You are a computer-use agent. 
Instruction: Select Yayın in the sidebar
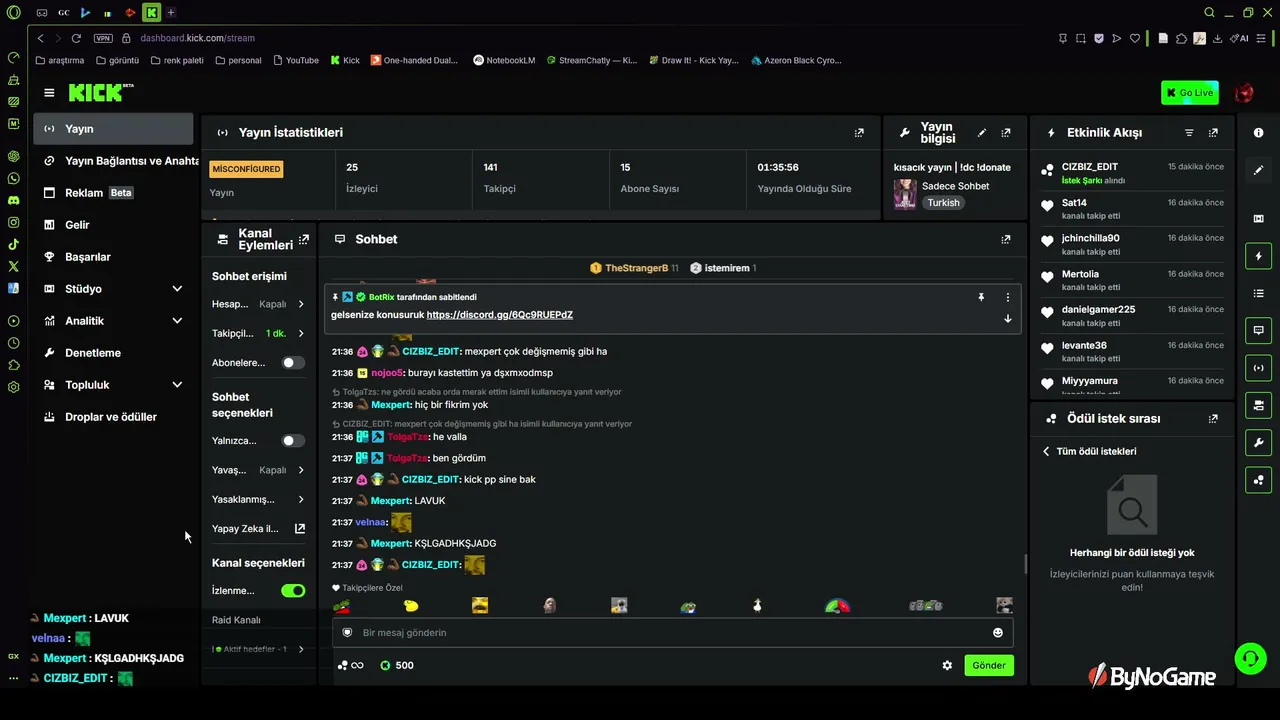click(x=113, y=129)
